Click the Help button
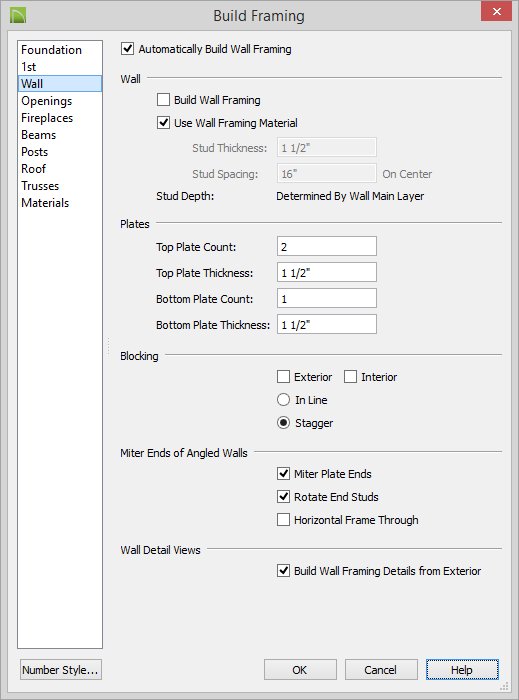The image size is (519, 700). (x=462, y=670)
